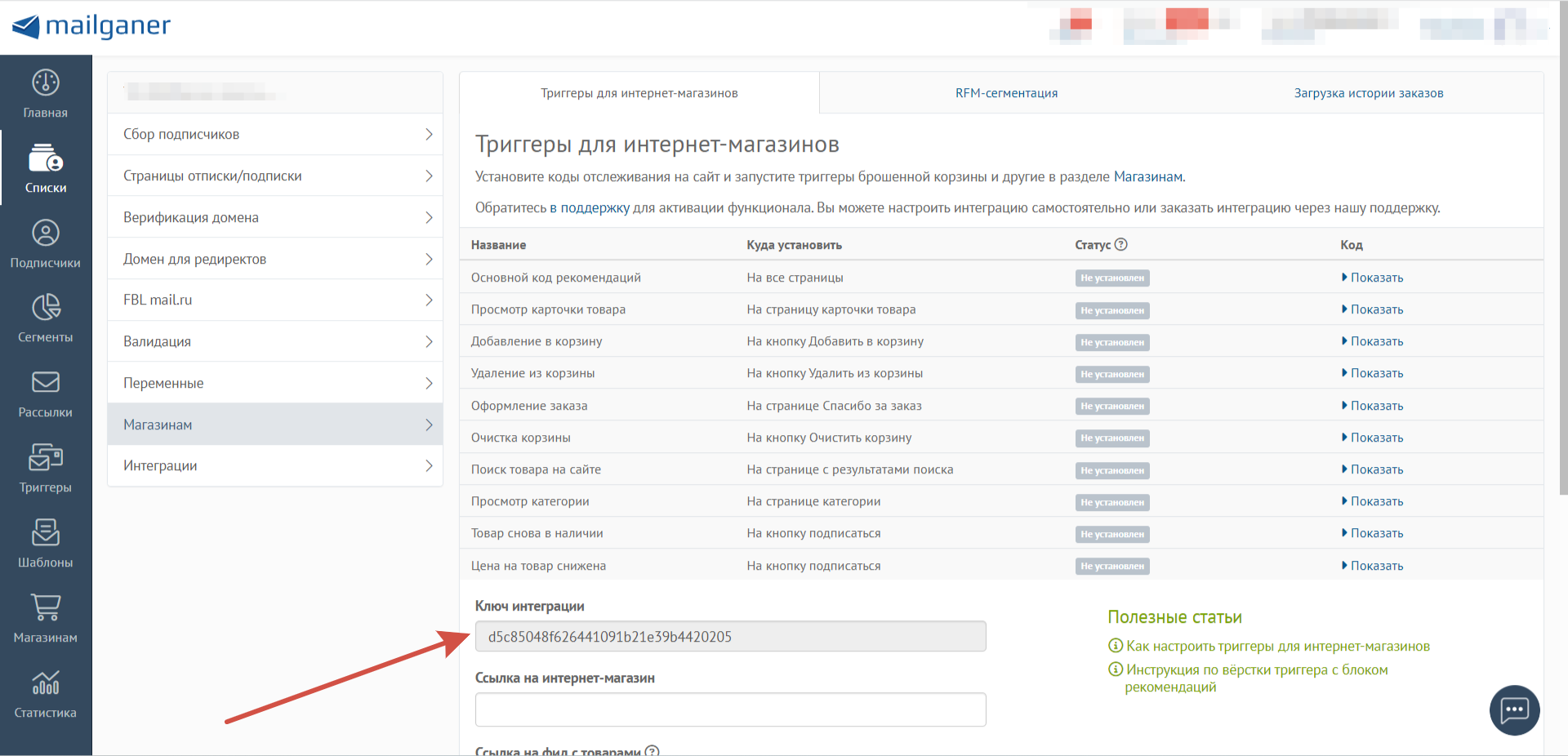Open Магазинам cart icon in sidebar
Viewport: 1568px width, 756px height.
point(46,607)
